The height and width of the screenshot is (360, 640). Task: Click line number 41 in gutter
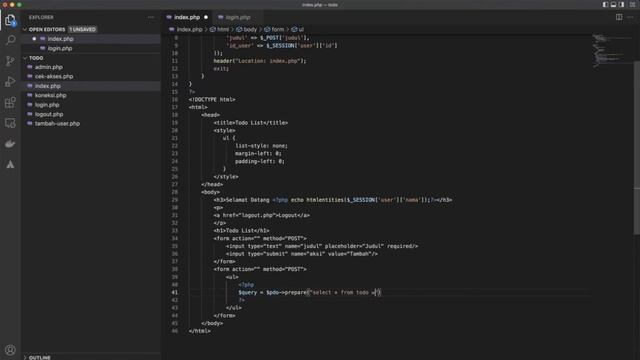(175, 292)
